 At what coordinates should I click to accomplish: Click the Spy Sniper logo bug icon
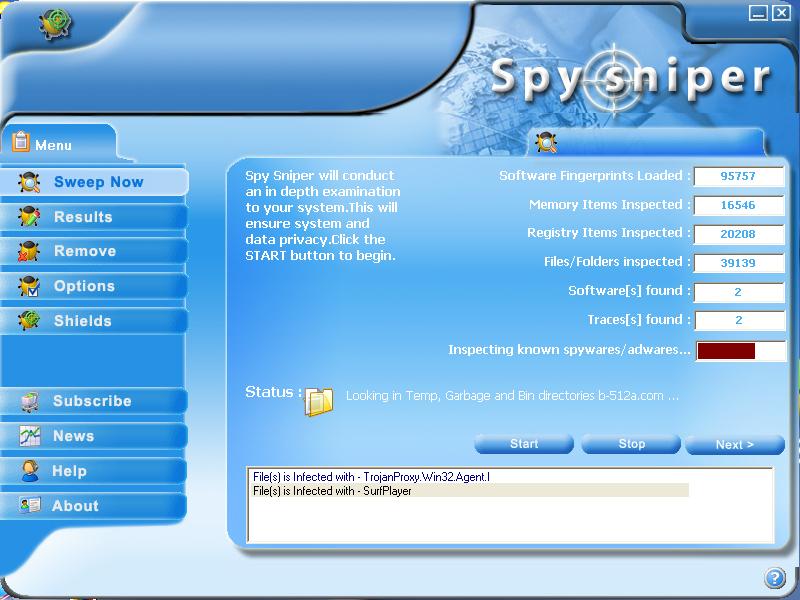(x=56, y=24)
